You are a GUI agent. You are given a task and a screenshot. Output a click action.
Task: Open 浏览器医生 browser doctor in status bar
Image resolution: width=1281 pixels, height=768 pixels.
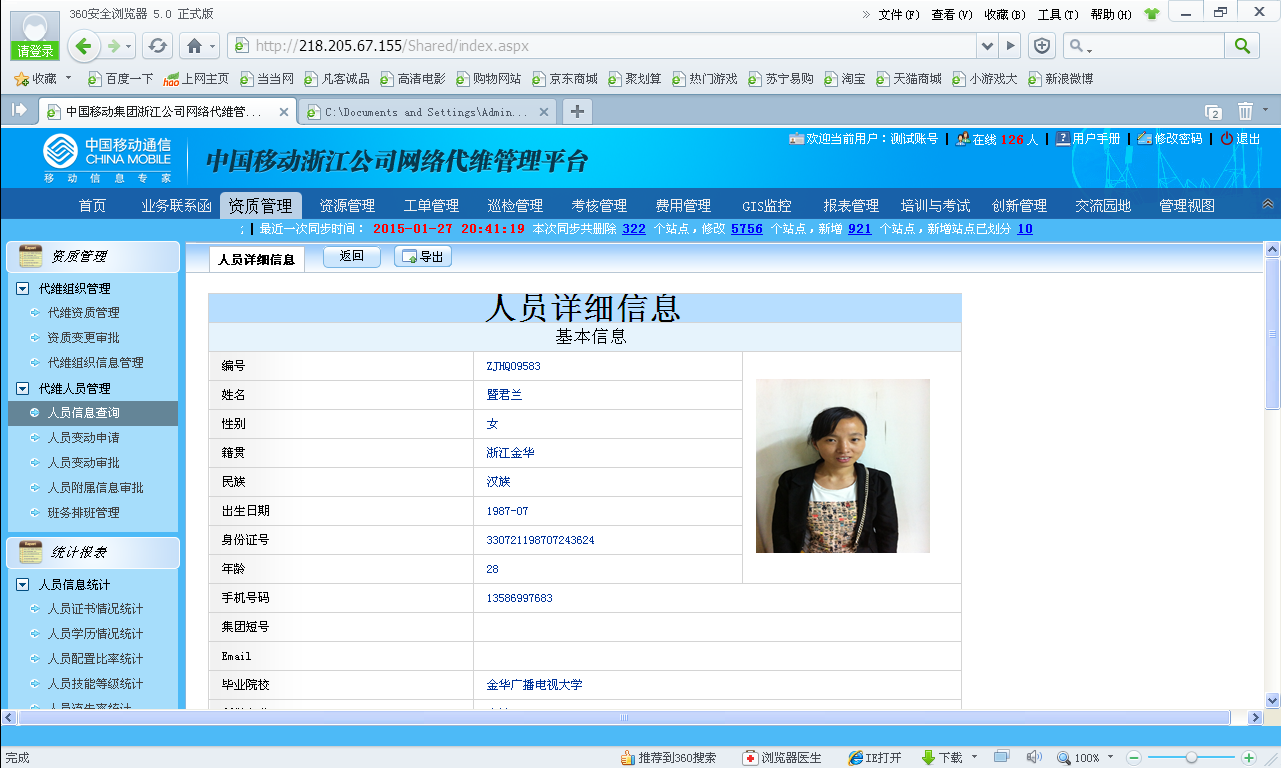(782, 758)
